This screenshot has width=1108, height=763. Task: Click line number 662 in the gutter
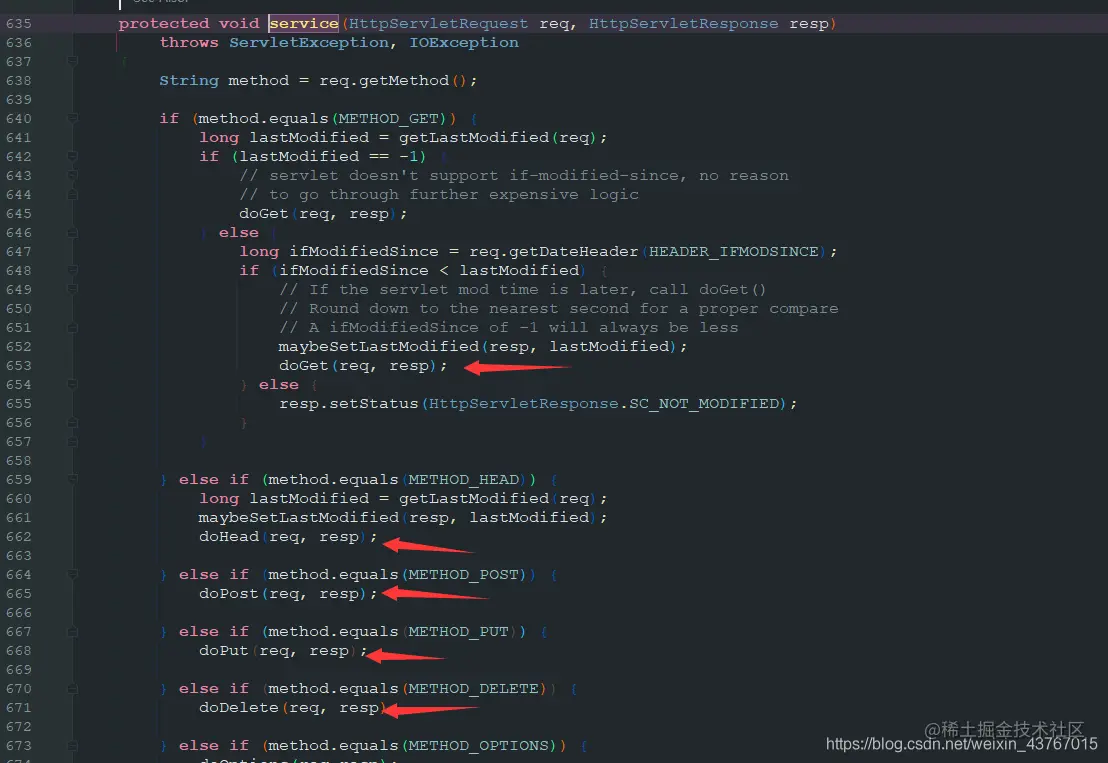coord(19,537)
